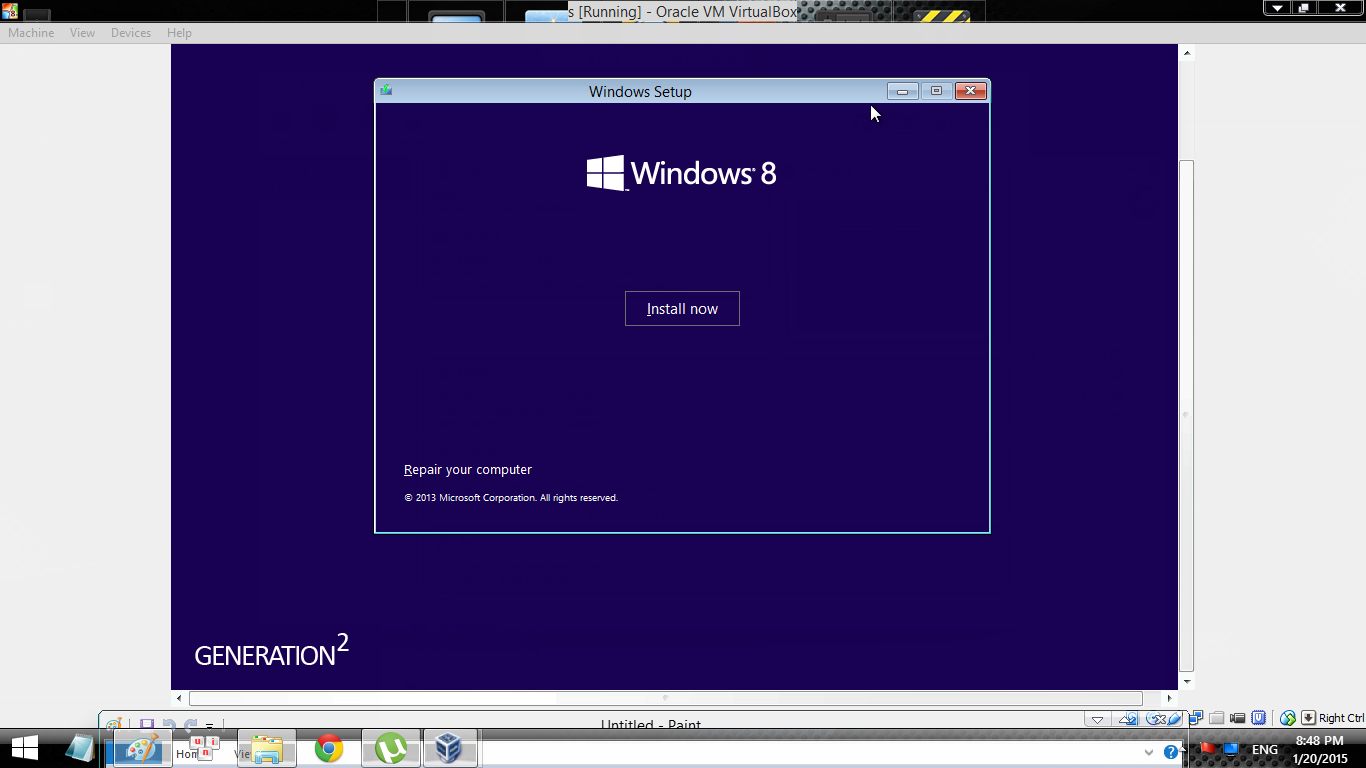Open the View menu in VirtualBox
1366x768 pixels.
coord(82,33)
